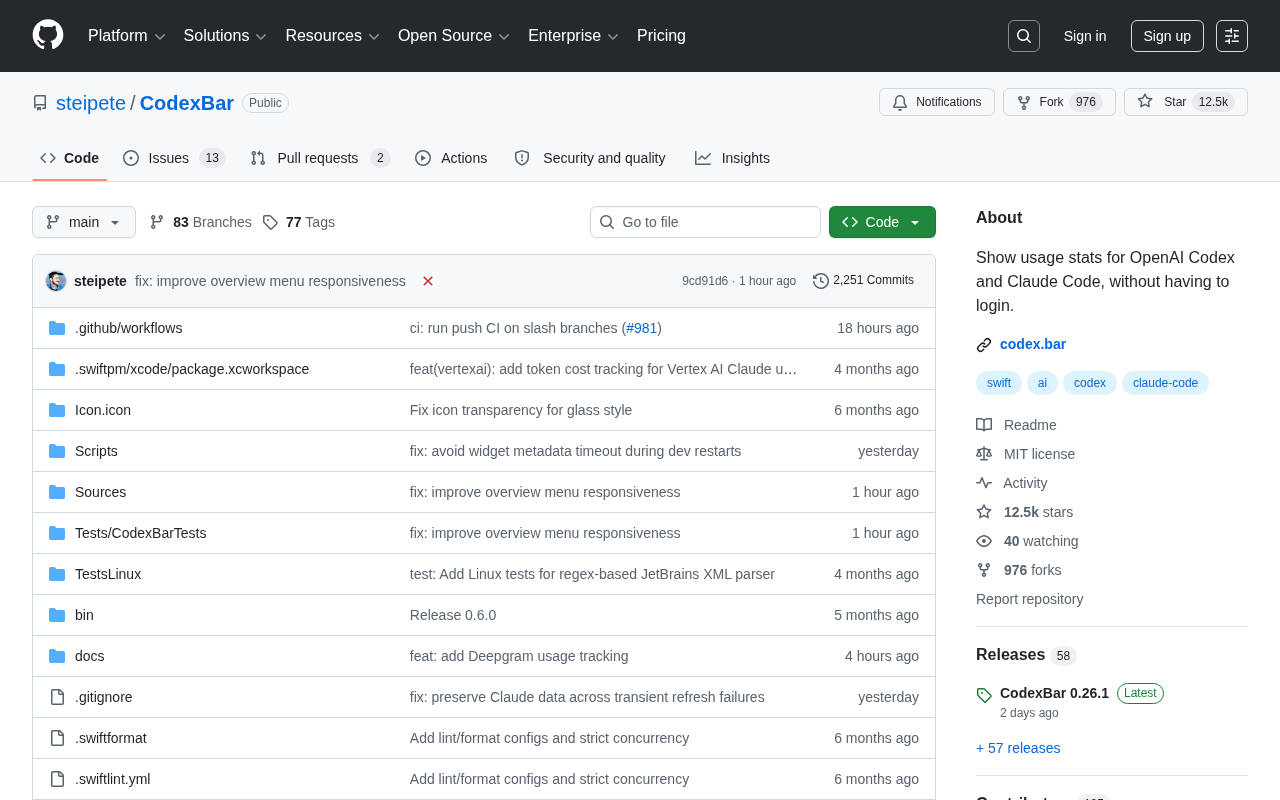
Task: Click the repository icon before steipete owner name
Action: [x=40, y=103]
